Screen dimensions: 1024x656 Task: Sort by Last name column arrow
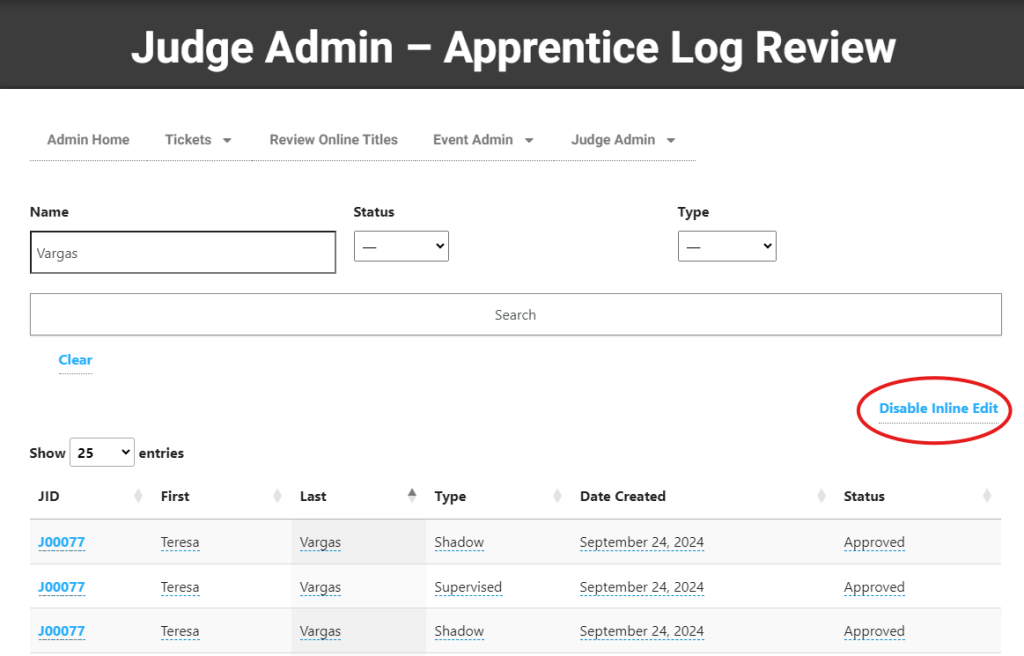tap(412, 496)
